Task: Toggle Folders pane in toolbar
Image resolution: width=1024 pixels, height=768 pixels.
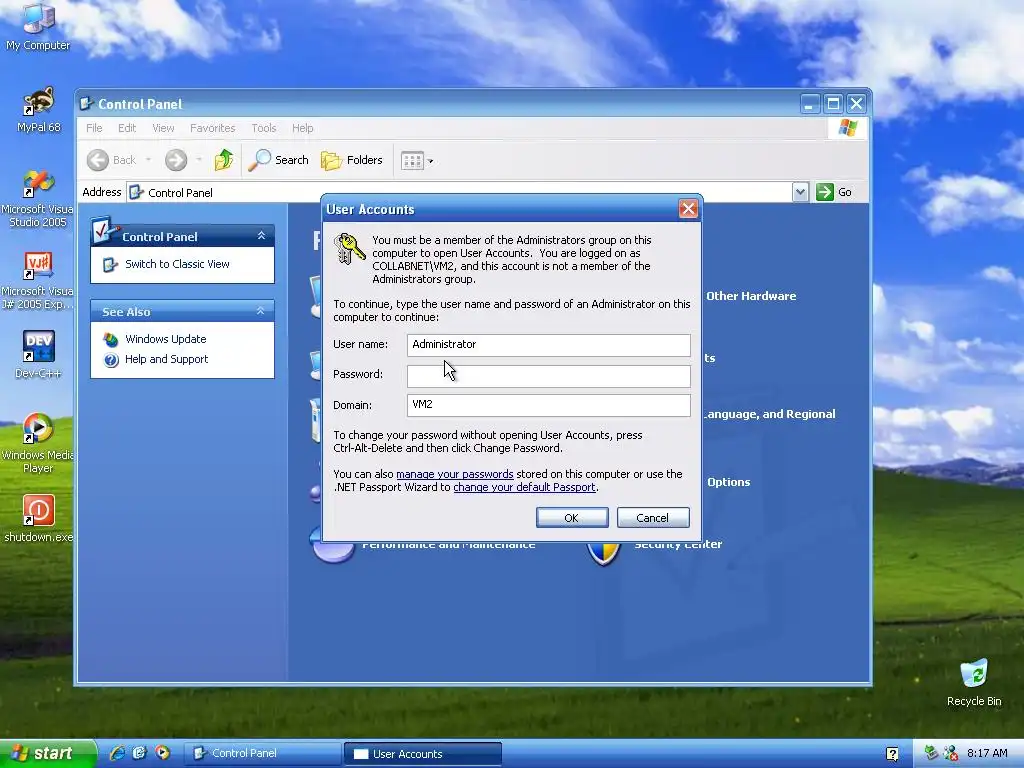Action: click(x=352, y=160)
